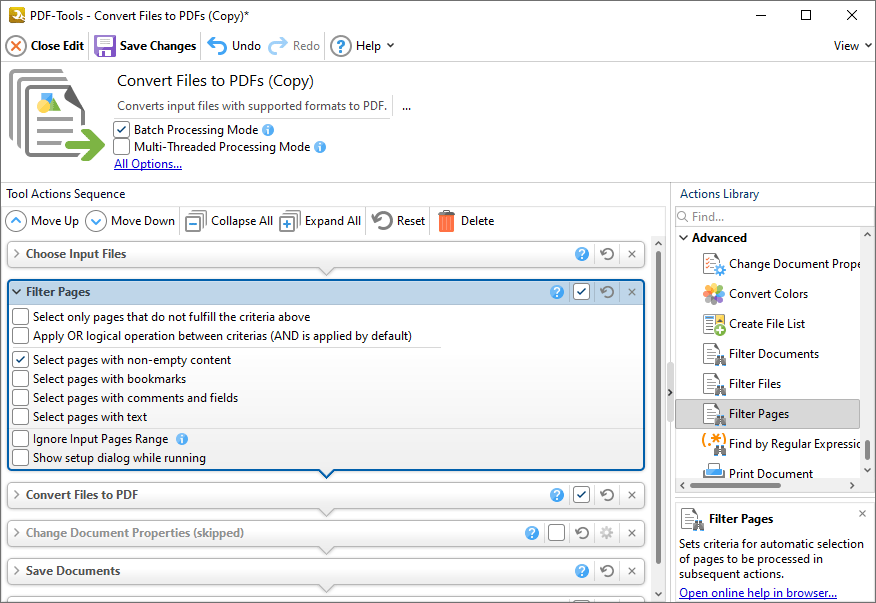
Task: Enable the skipped Change Document Properties action
Action: tap(556, 533)
